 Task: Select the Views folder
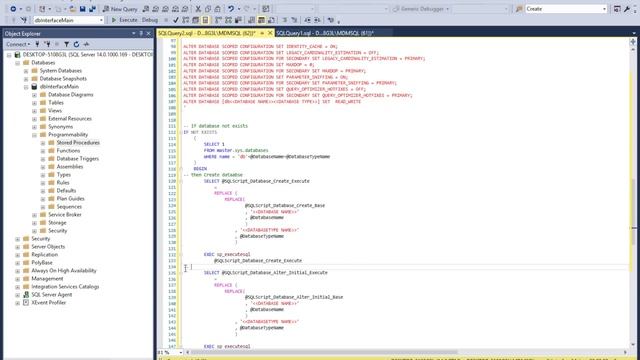coord(55,111)
